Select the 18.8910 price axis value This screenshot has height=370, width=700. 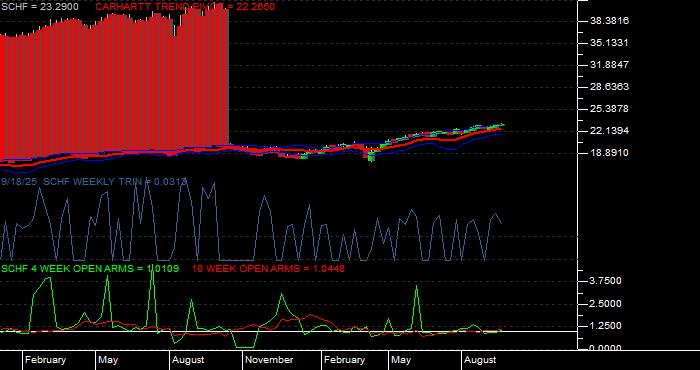pos(609,153)
